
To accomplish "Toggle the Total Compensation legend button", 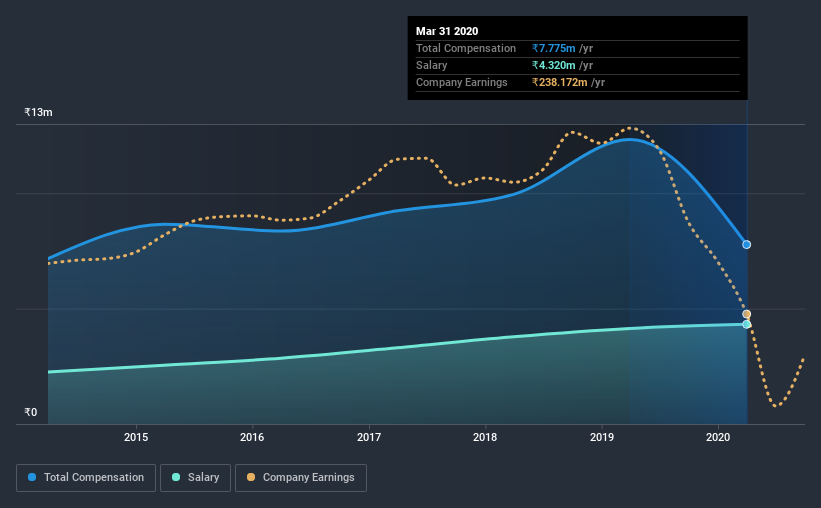I will tap(86, 478).
